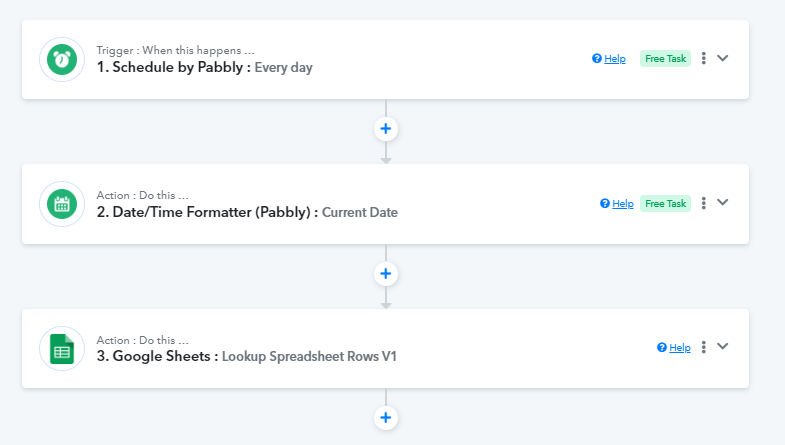Click the Schedule by Pabbly alarm clock icon
785x445 pixels.
[62, 60]
